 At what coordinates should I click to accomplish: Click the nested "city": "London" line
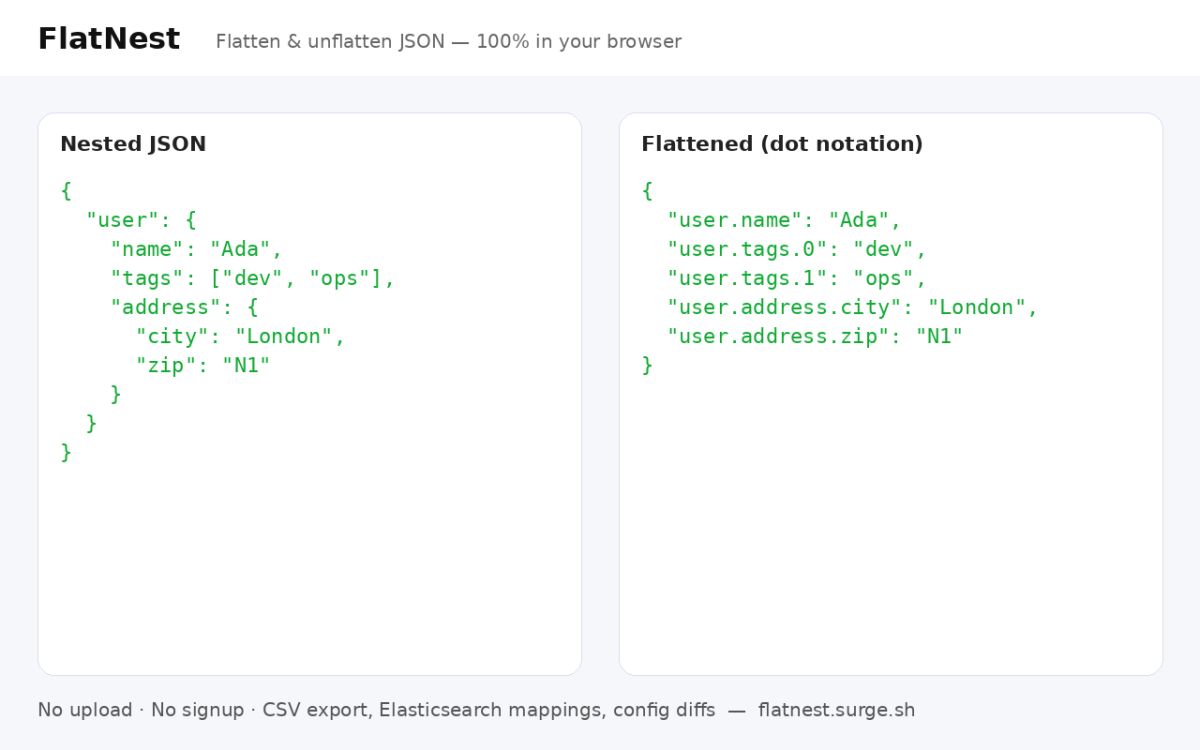click(241, 336)
